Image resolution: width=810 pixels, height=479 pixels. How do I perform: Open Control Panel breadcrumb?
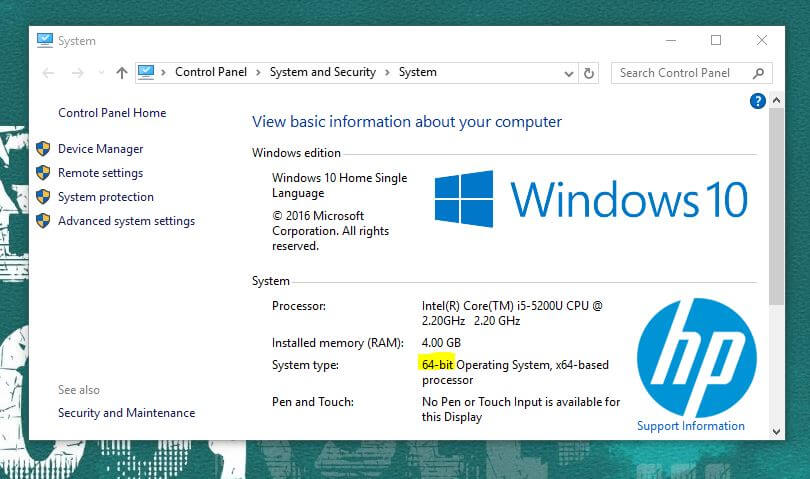pos(211,72)
